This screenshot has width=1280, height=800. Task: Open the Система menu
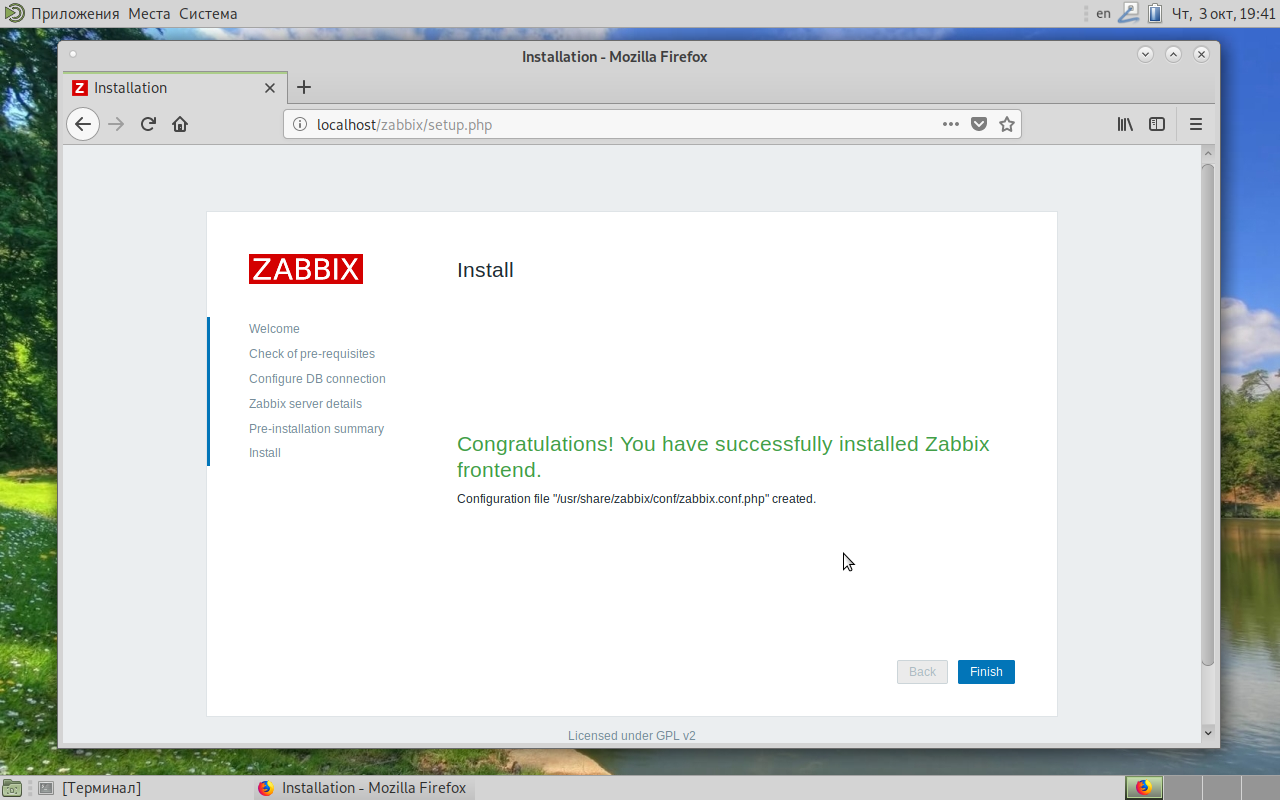coord(208,14)
